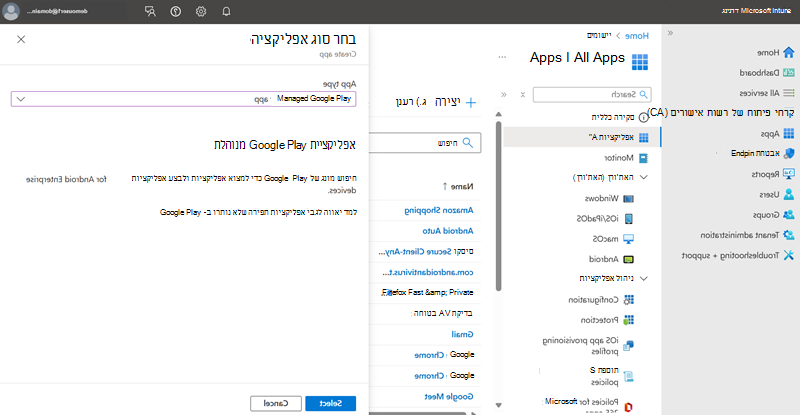Click the Refresh toolbar button
This screenshot has width=800, height=415.
412,102
